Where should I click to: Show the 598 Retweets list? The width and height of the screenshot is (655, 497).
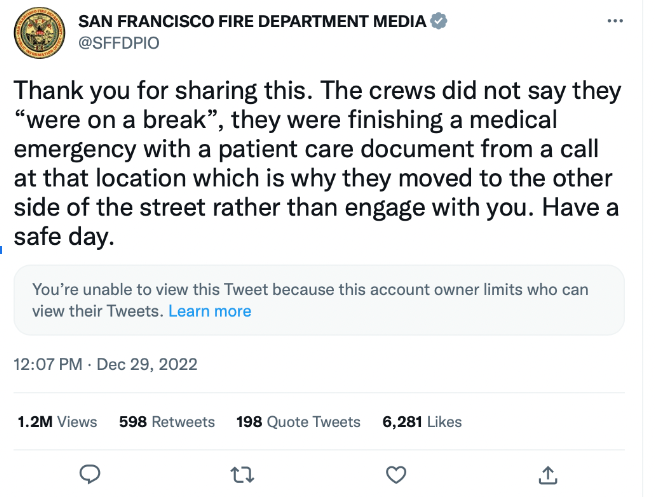[167, 422]
